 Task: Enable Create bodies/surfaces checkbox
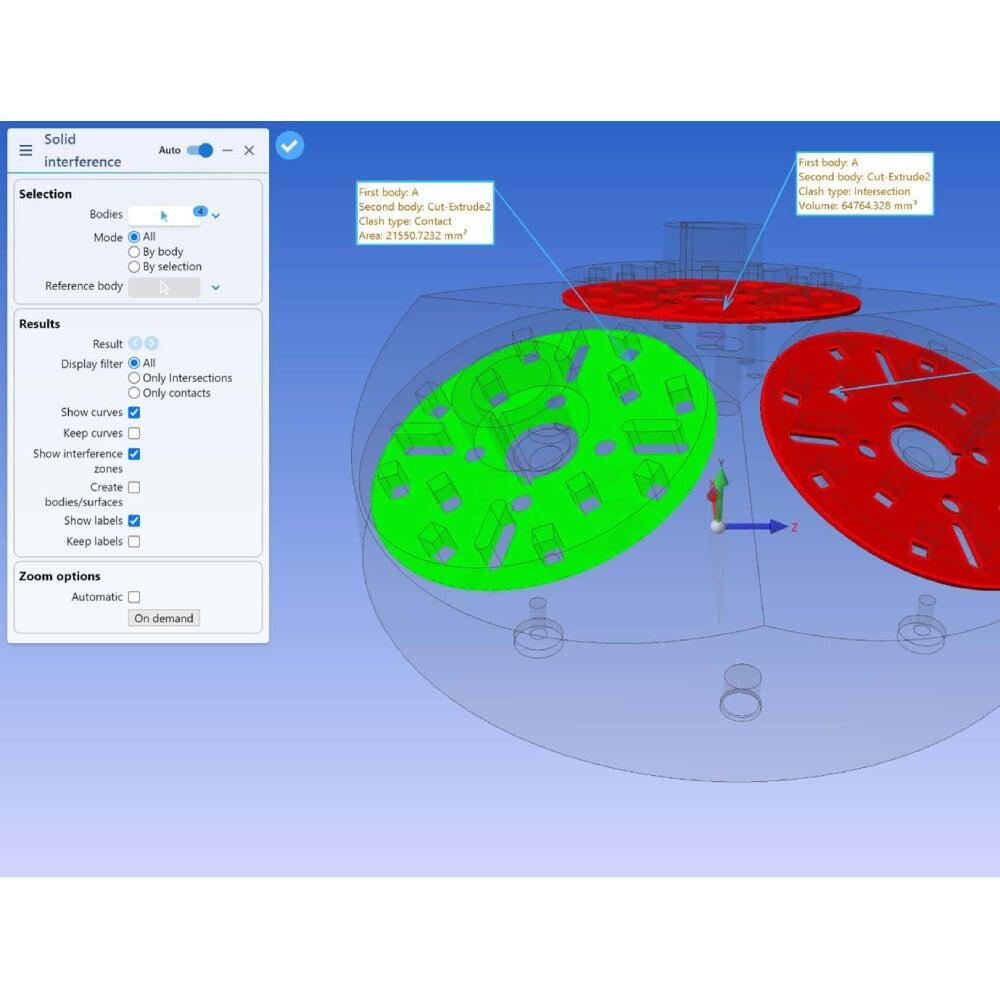coord(134,488)
